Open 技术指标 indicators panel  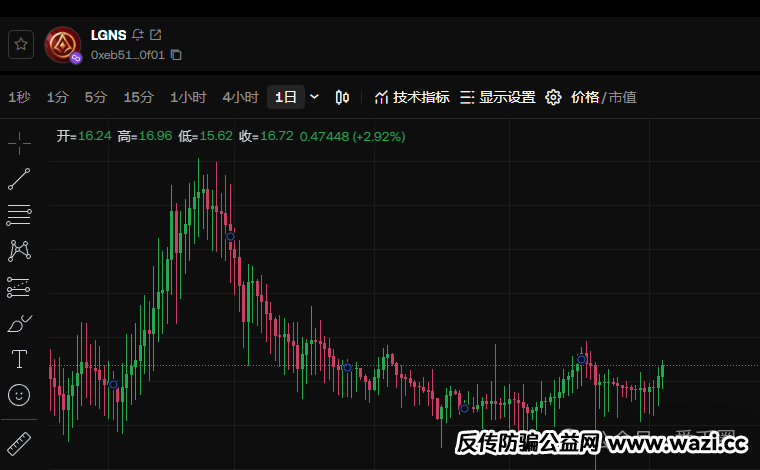pos(412,97)
